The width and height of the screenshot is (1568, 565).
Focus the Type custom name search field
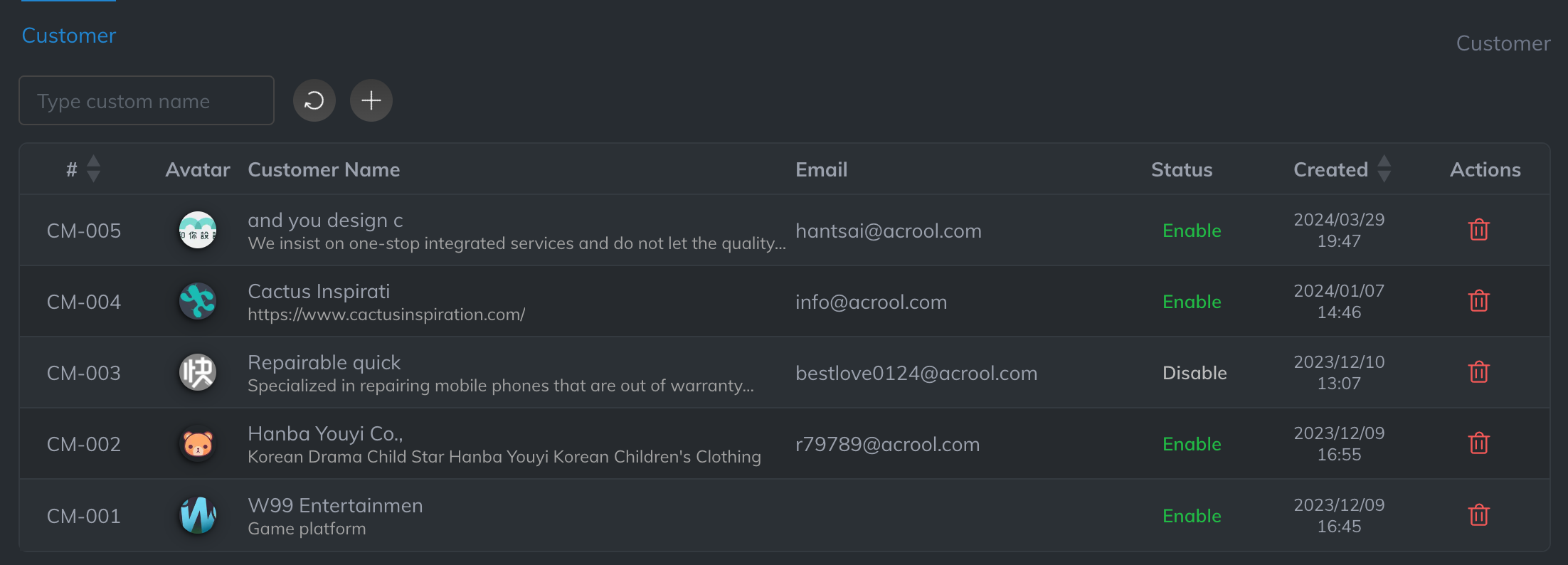(147, 101)
